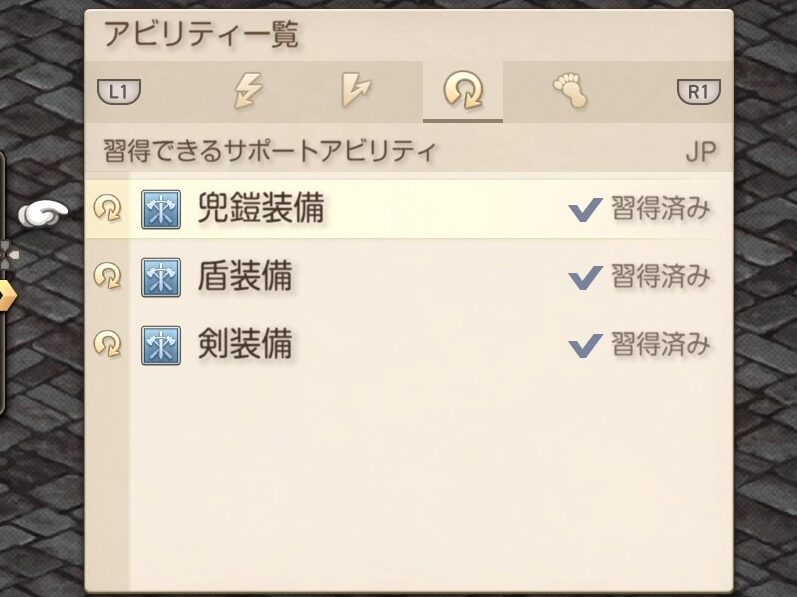Viewport: 797px width, 597px height.
Task: Toggle the 習得済み checkmark for 兜鎧装備
Action: click(585, 209)
